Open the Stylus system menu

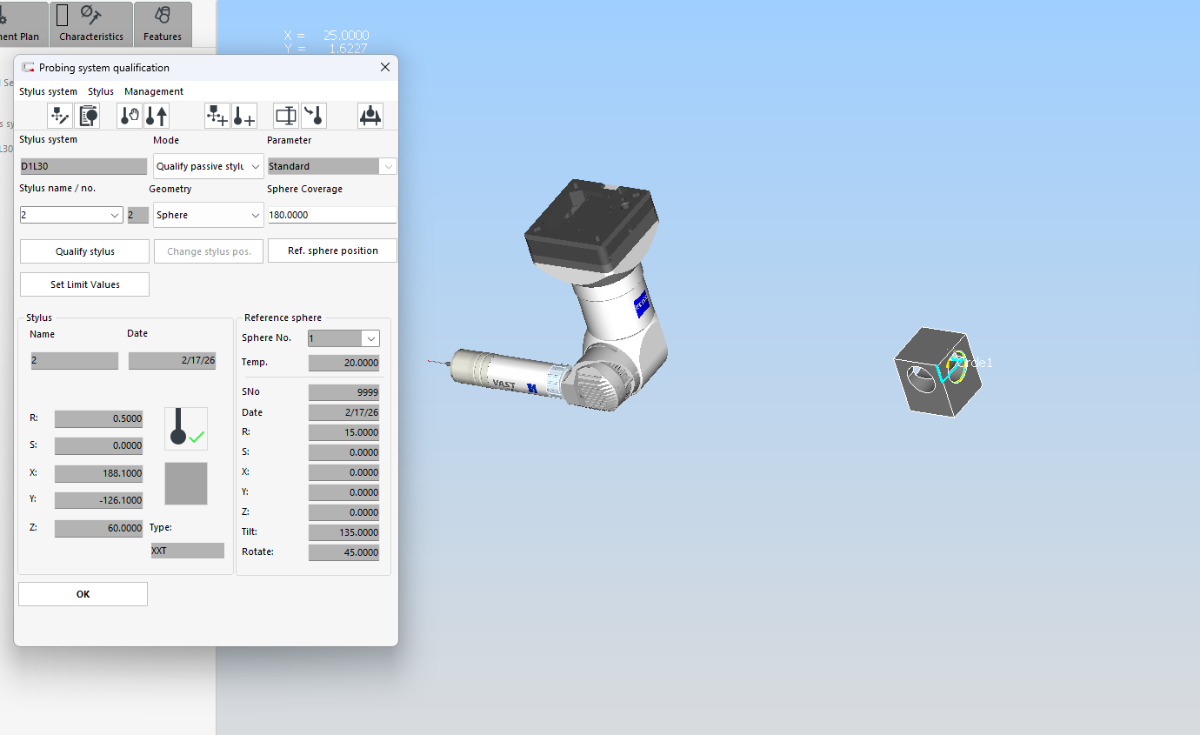[x=48, y=92]
